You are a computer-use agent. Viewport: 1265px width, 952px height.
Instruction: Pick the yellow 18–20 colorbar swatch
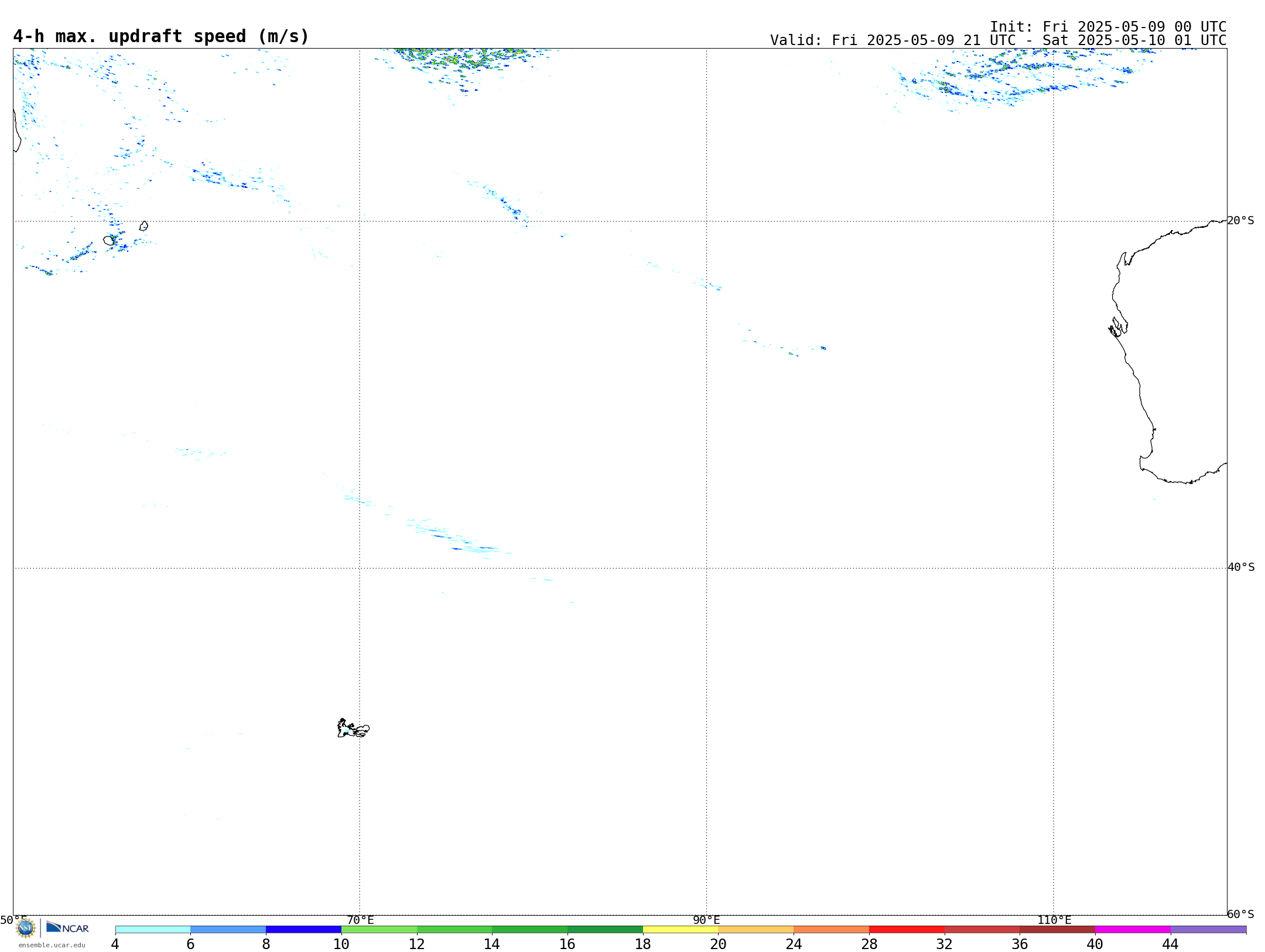(x=681, y=930)
